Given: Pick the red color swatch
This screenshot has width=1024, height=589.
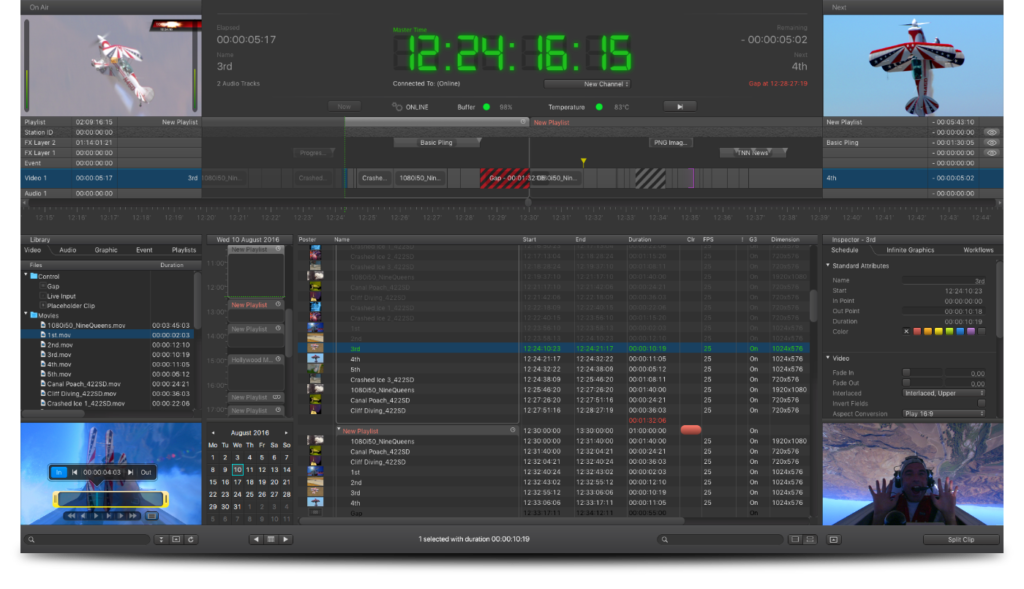Looking at the screenshot, I should 917,332.
